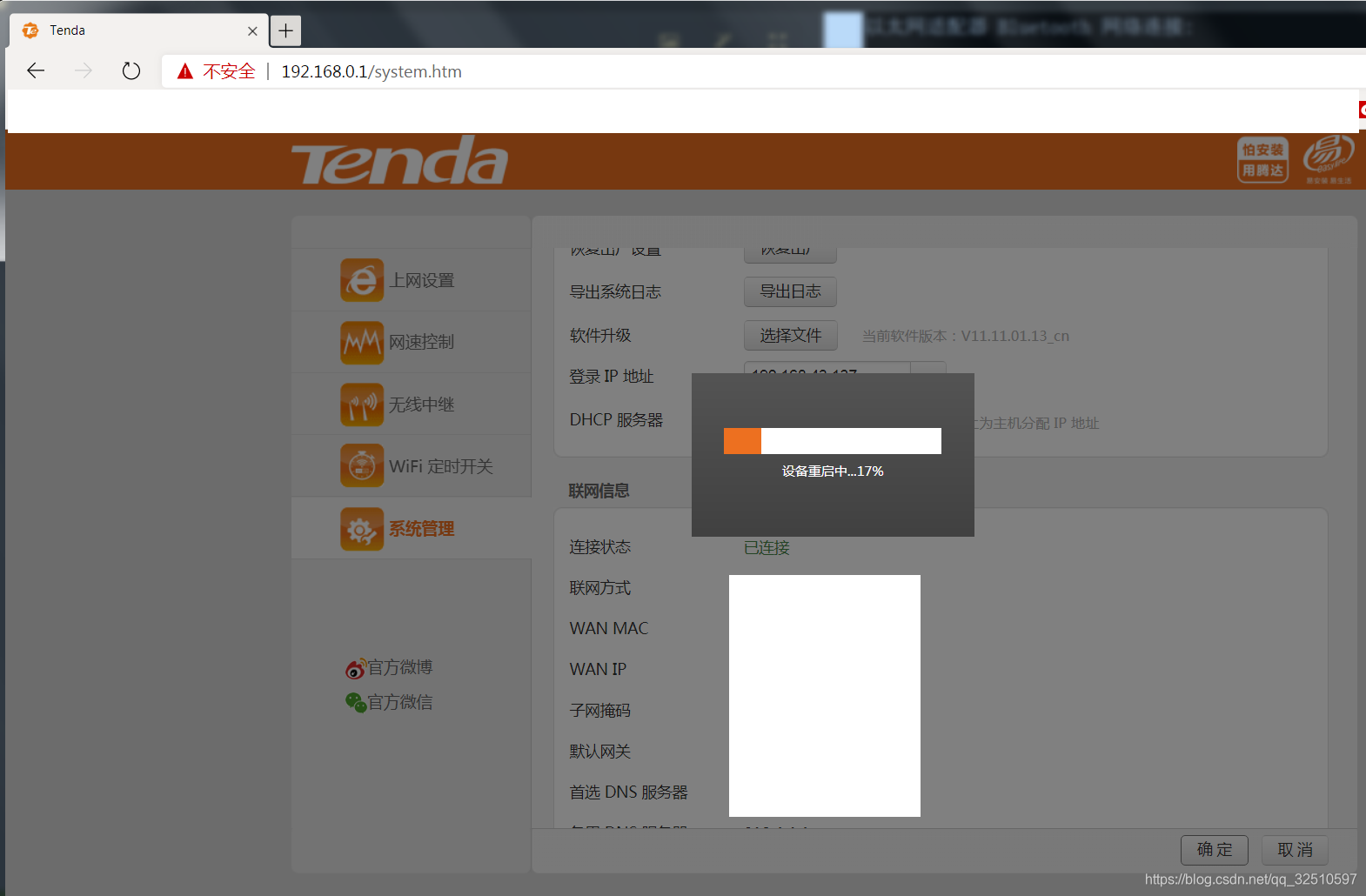1366x896 pixels.
Task: Click the 联网信息 section heading
Action: tap(599, 491)
